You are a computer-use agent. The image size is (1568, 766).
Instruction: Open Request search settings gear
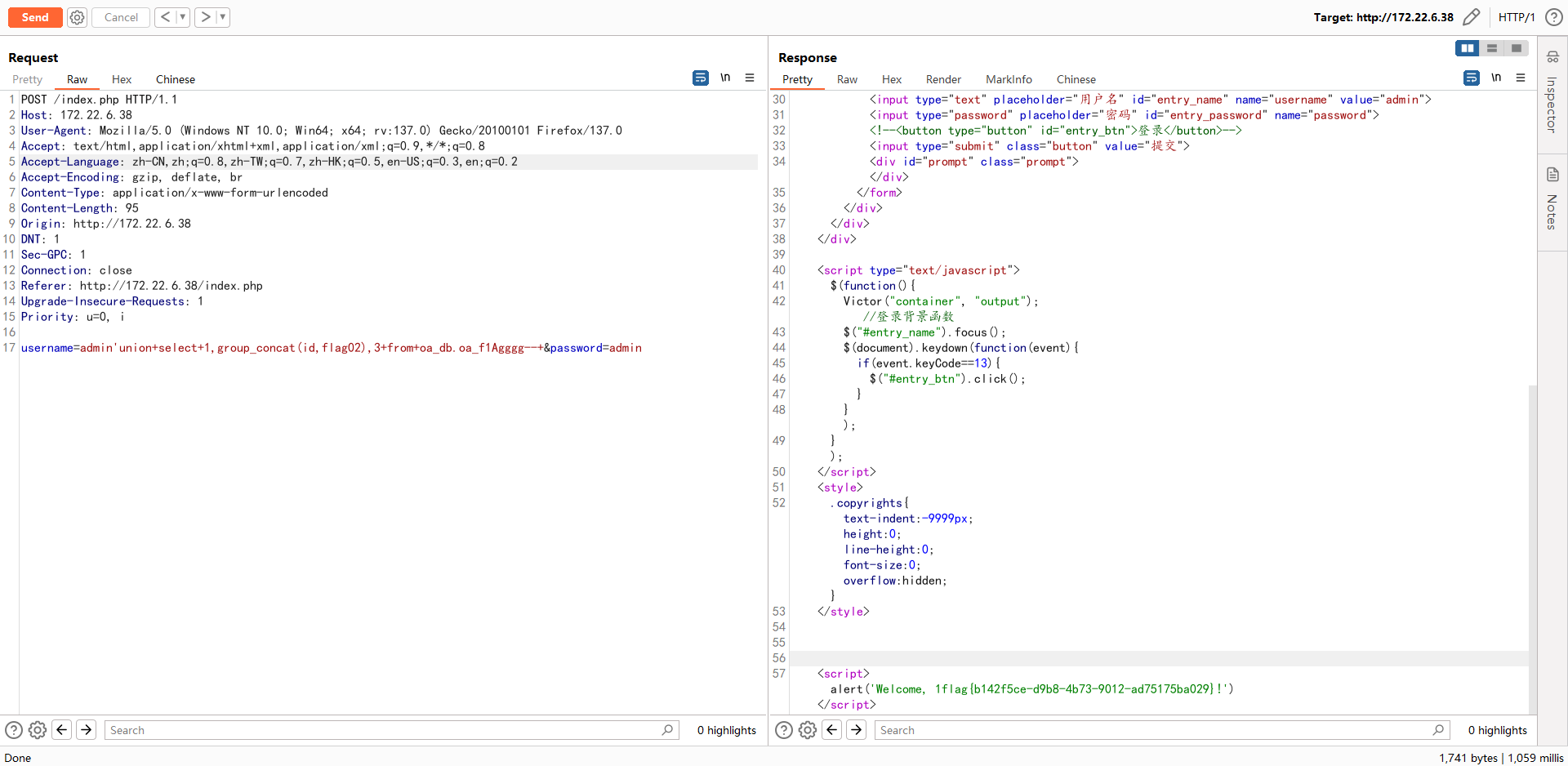coord(38,730)
